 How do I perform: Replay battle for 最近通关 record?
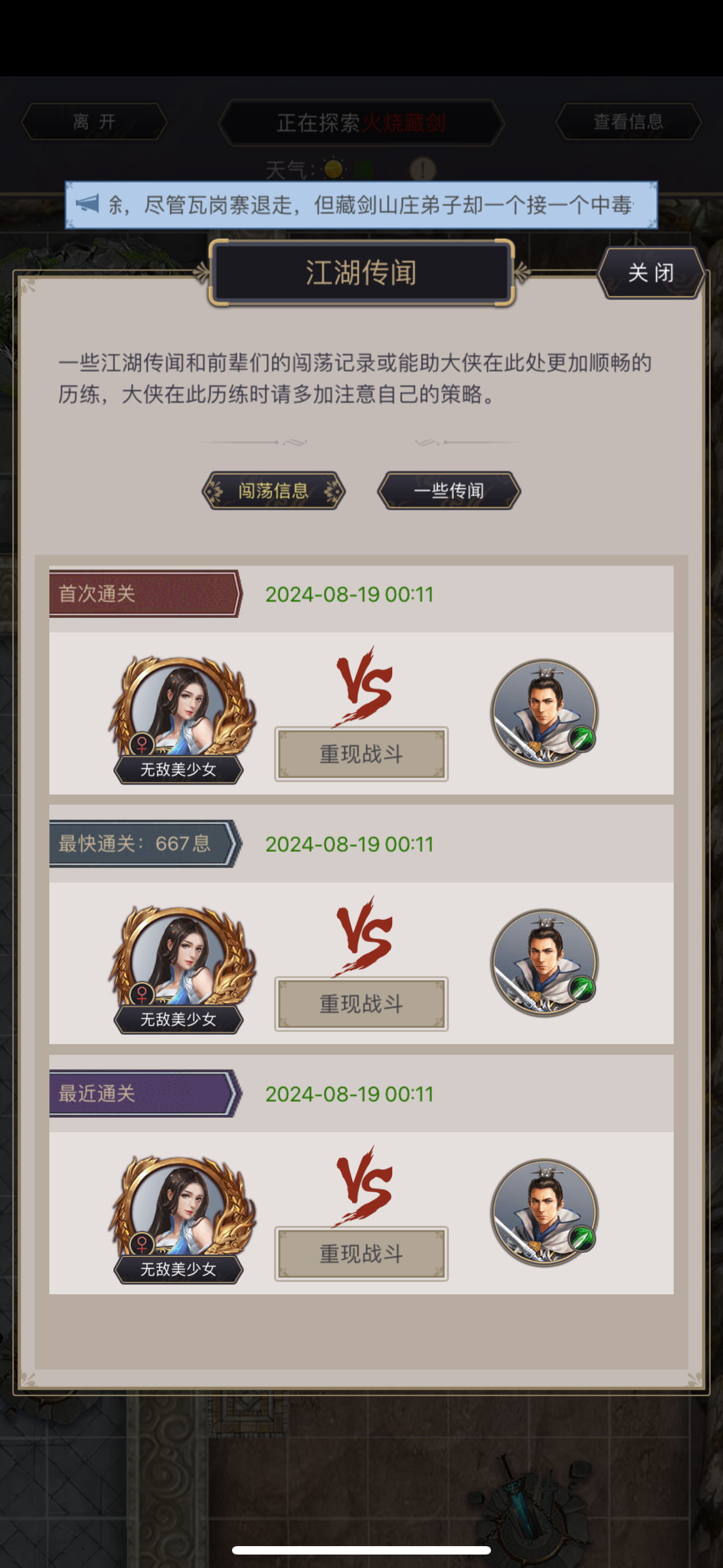pos(361,1254)
